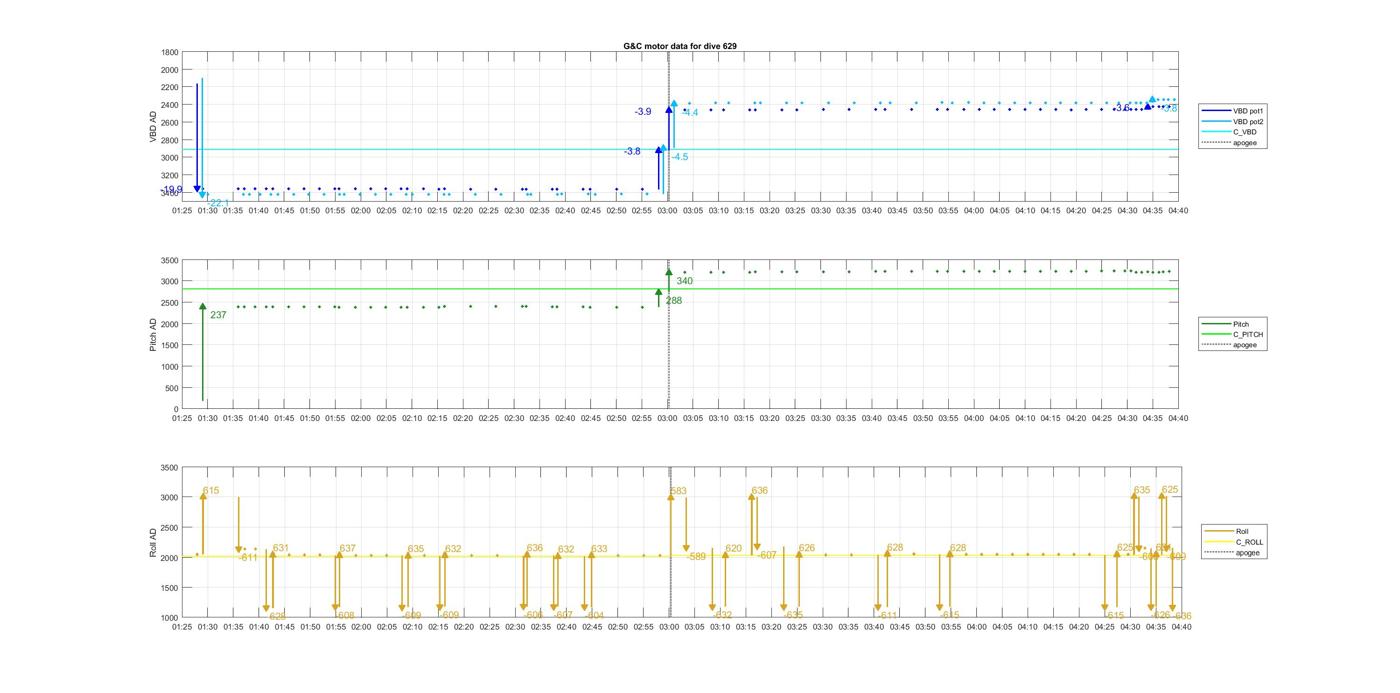Click the '620' roll data label
This screenshot has width=1400, height=693.
coord(734,548)
